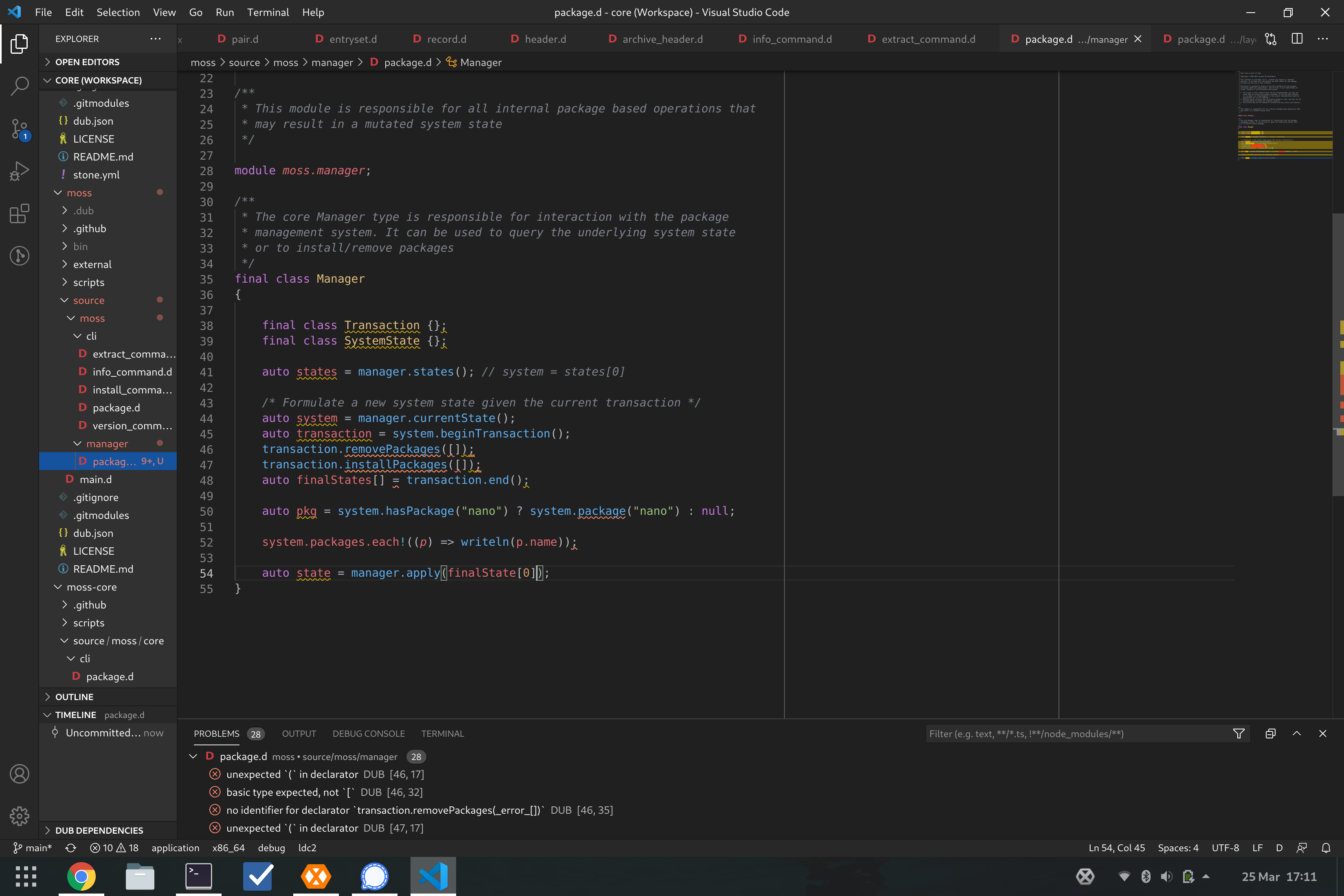Collapse the CORE (WORKSPACE) section
This screenshot has width=1344, height=896.
(108, 80)
